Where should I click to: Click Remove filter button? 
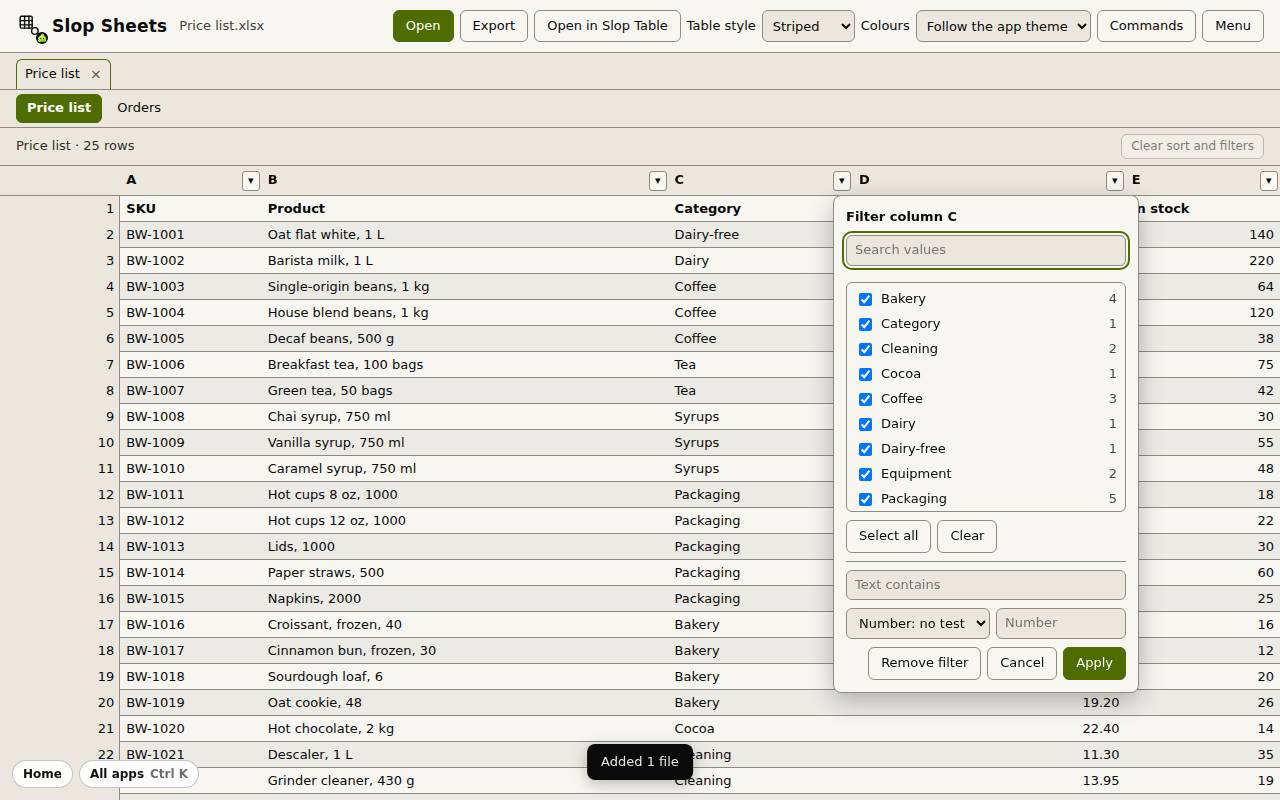pos(924,663)
